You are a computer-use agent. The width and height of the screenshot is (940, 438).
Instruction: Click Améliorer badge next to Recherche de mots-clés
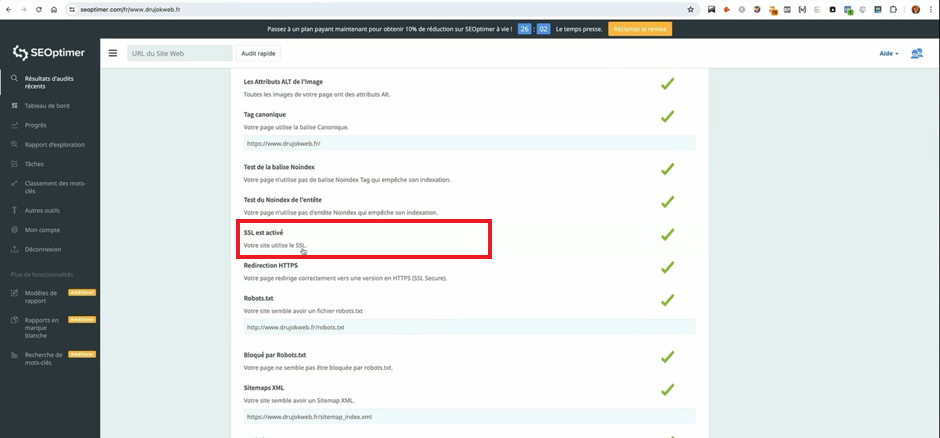[x=82, y=355]
